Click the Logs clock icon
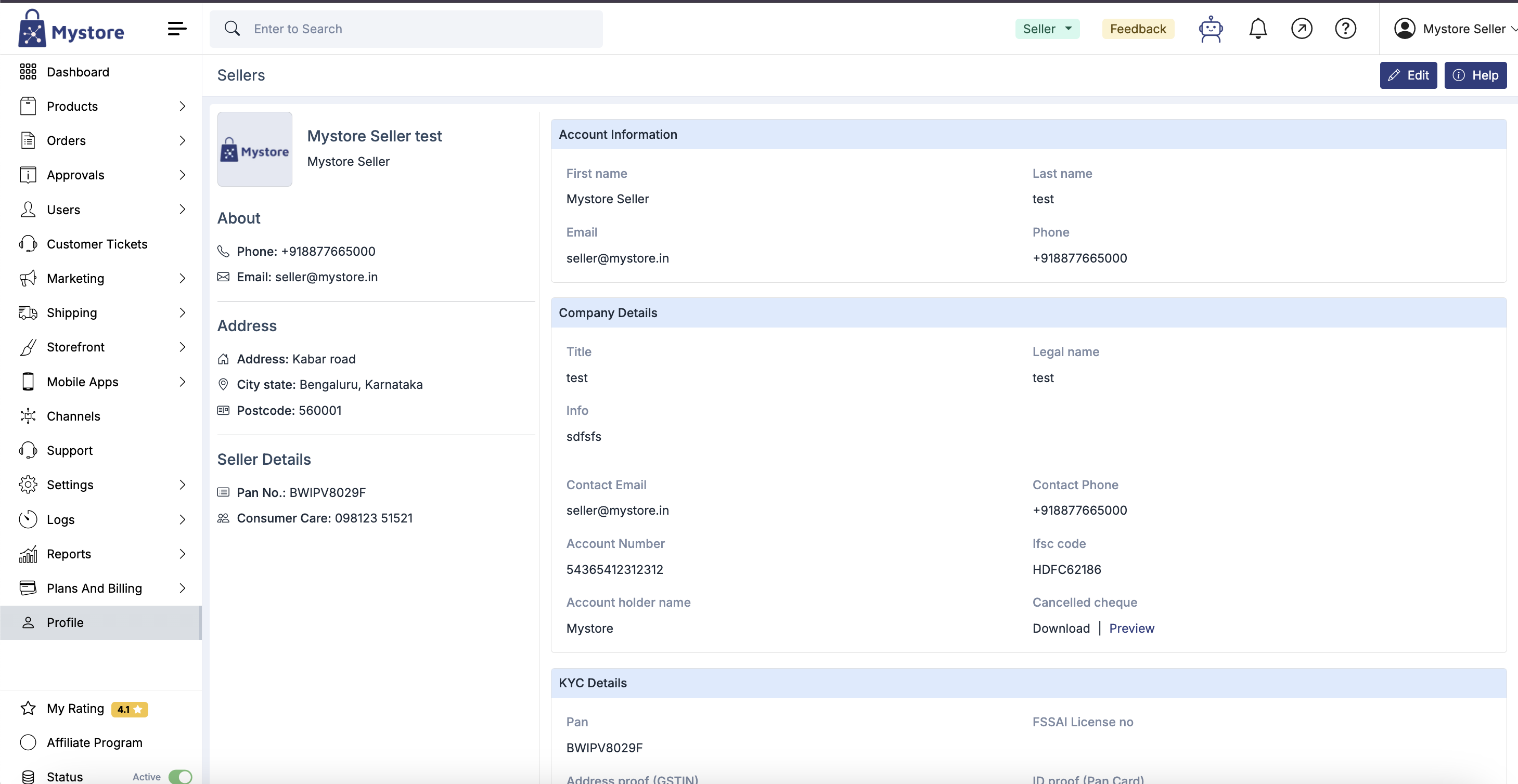This screenshot has height=784, width=1518. 28,519
